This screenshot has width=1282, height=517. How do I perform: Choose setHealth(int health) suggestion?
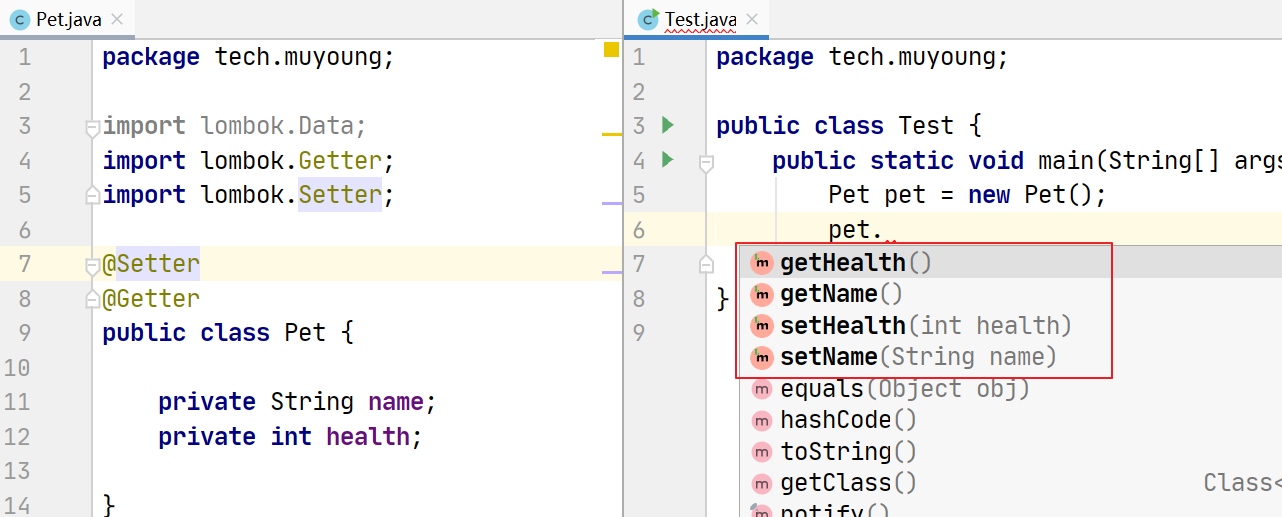pyautogui.click(x=924, y=326)
